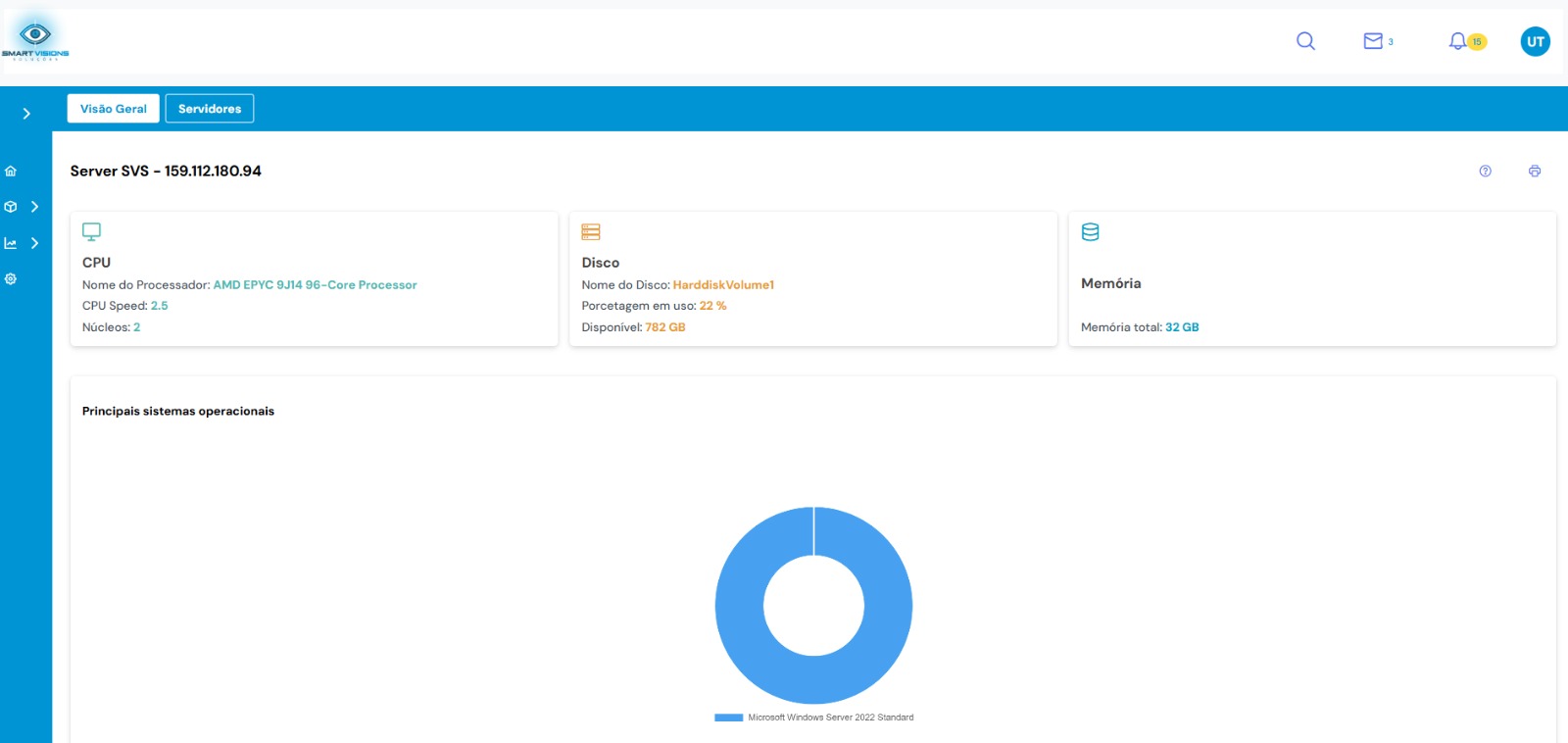Viewport: 1568px width, 743px height.
Task: Toggle Microsoft Windows Server 2022 Standard legend
Action: point(814,718)
